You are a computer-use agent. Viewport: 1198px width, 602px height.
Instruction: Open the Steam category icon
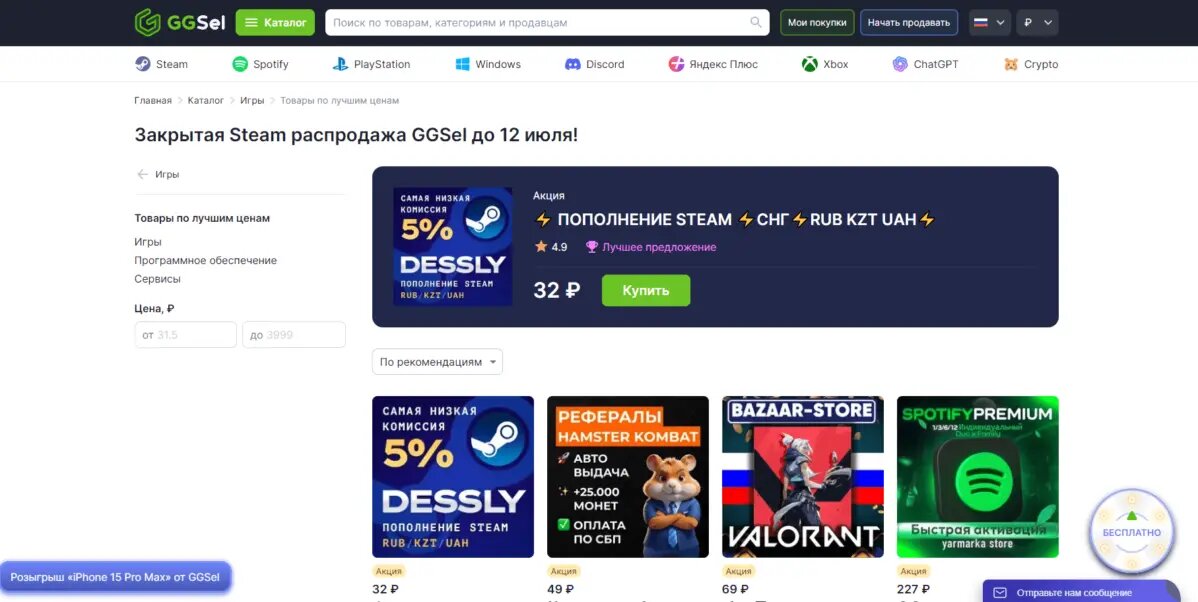click(x=143, y=64)
